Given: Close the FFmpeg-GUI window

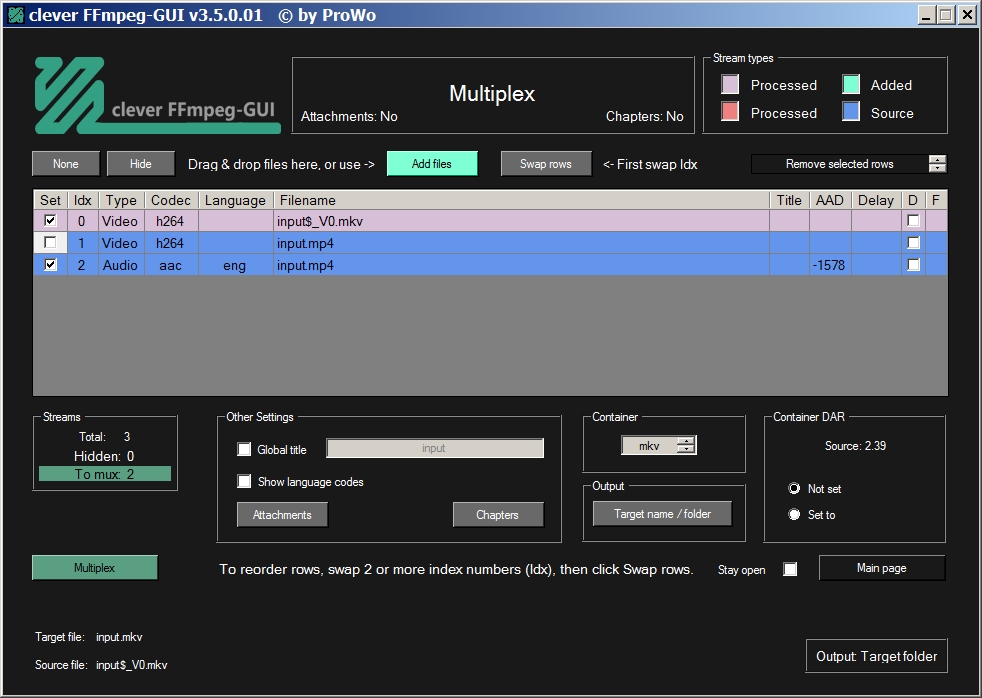Looking at the screenshot, I should [x=967, y=15].
